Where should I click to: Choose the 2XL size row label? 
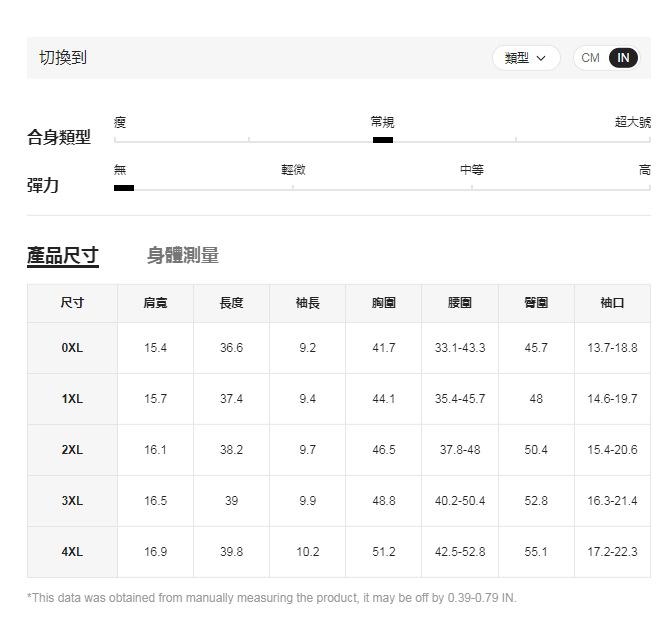coord(72,450)
